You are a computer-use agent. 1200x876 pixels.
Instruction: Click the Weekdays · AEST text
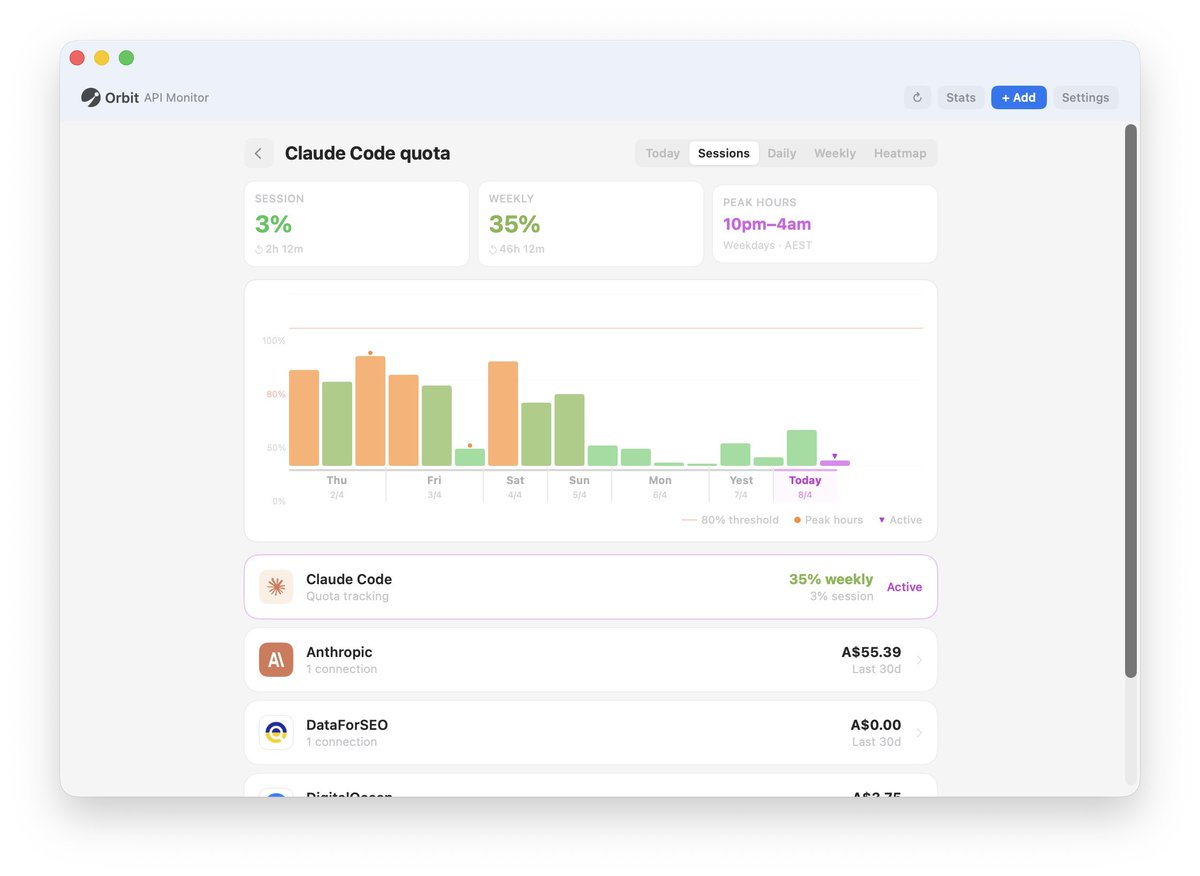tap(767, 245)
